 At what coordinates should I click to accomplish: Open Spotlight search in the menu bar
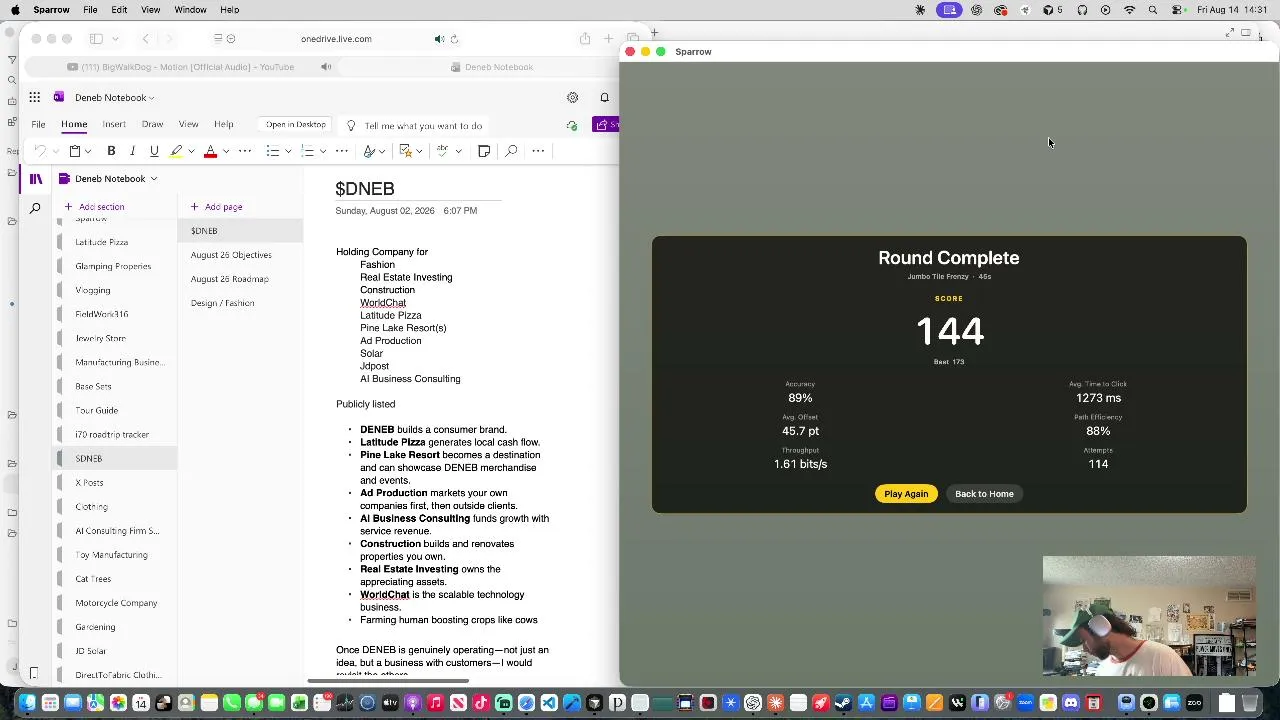coord(1153,10)
